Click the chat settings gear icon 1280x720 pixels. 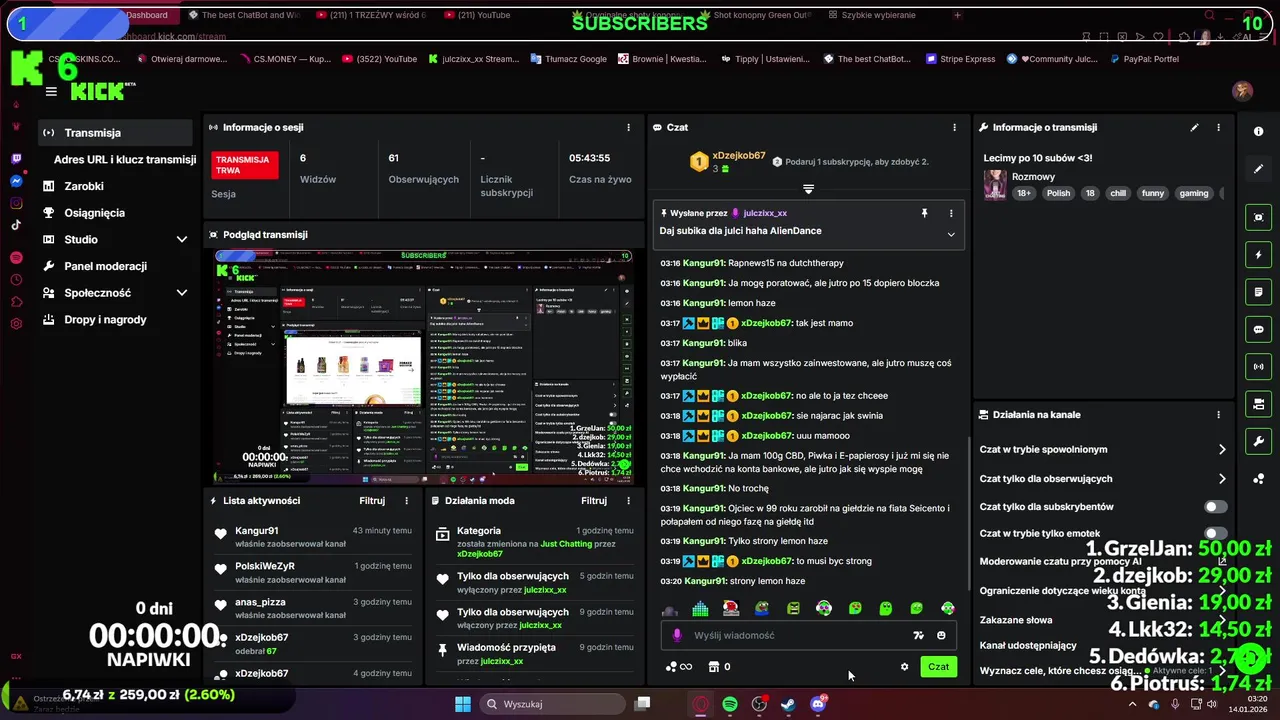904,667
